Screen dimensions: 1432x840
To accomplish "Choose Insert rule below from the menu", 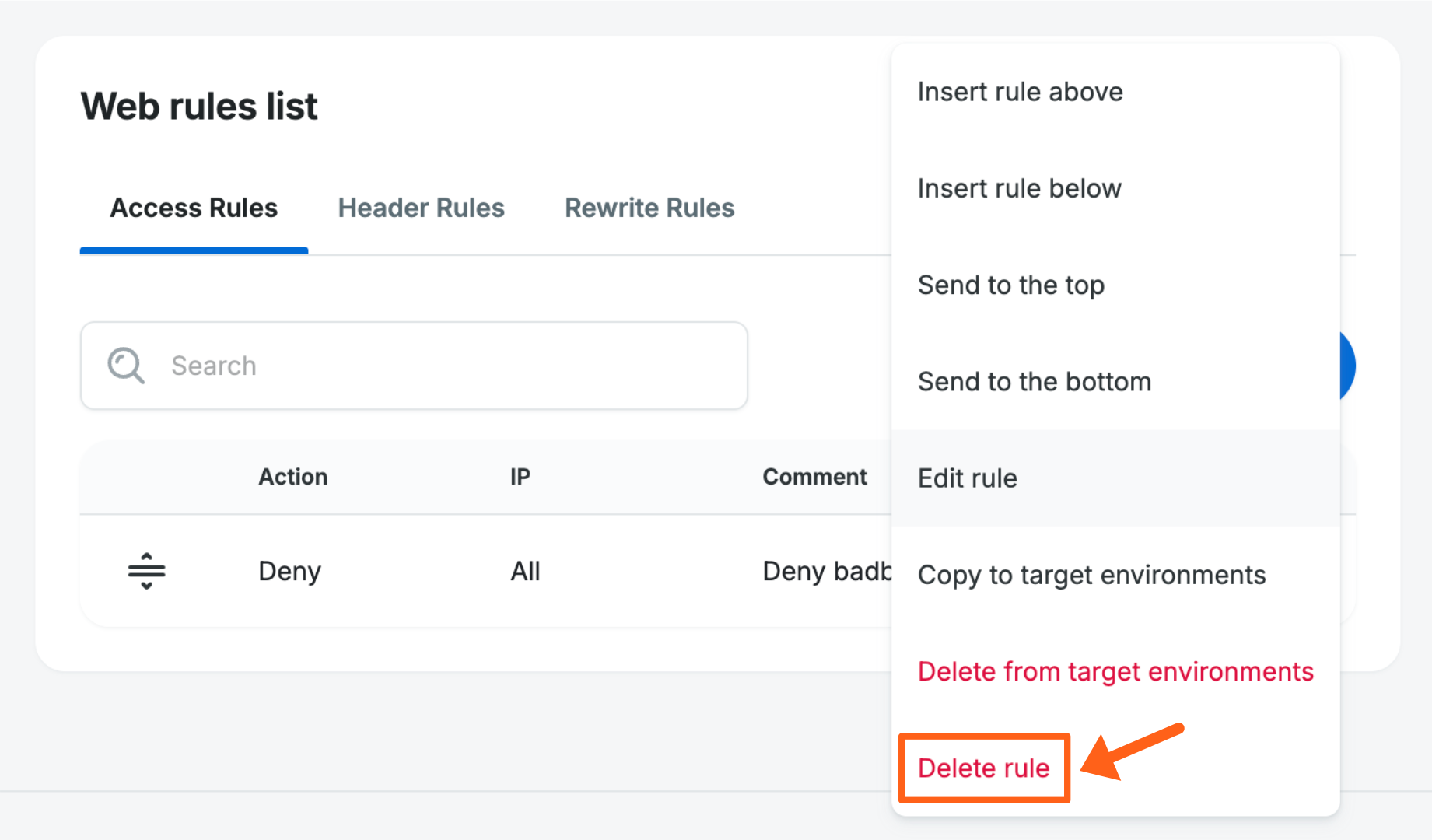I will (x=1019, y=187).
